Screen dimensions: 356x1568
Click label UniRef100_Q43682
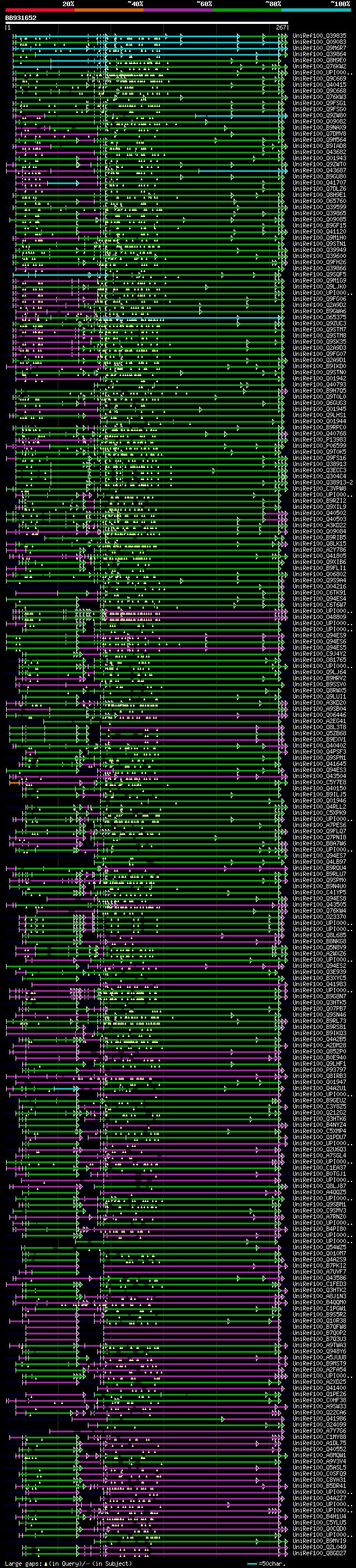click(319, 152)
